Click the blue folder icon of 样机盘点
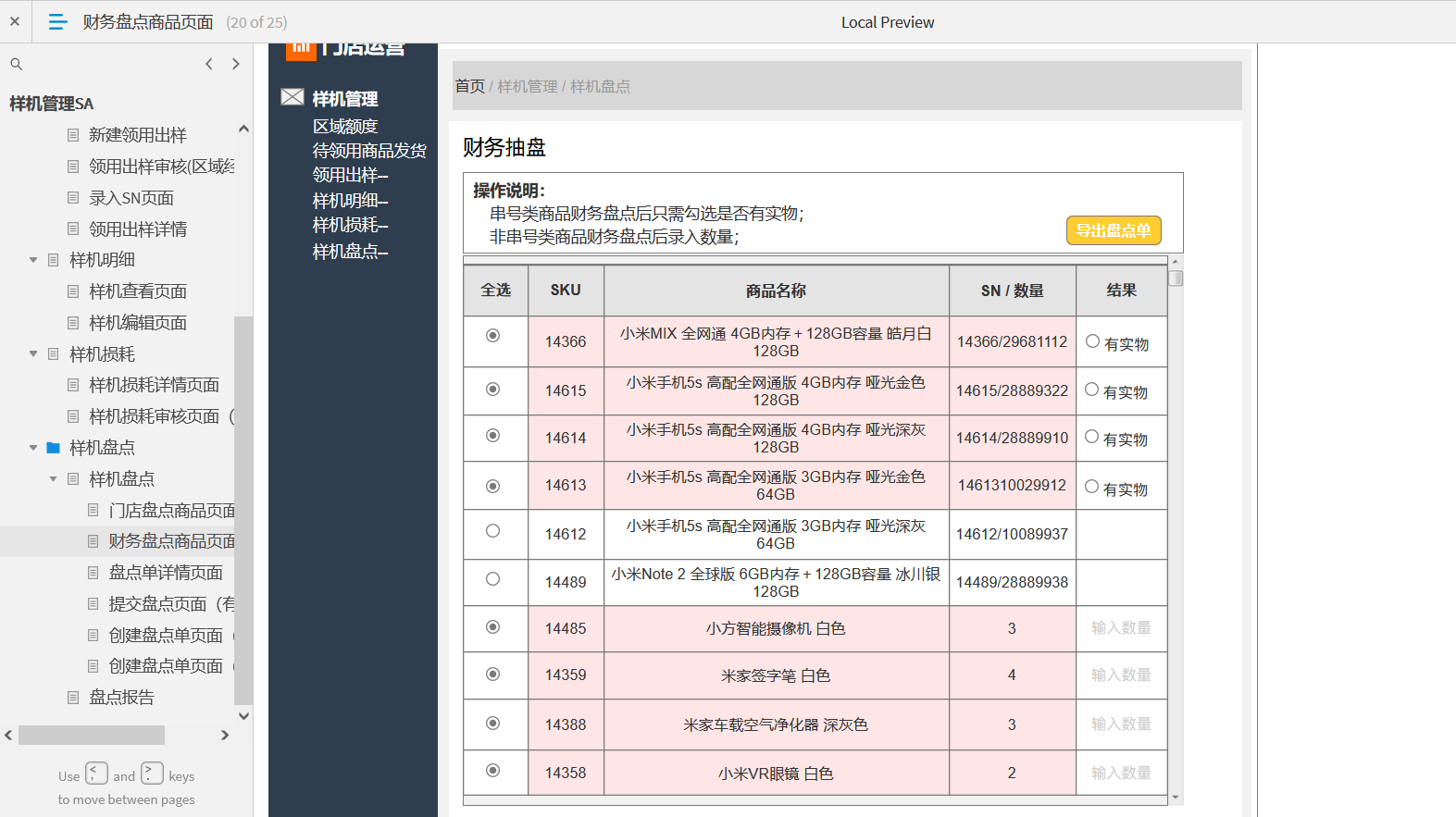The height and width of the screenshot is (817, 1456). (54, 448)
